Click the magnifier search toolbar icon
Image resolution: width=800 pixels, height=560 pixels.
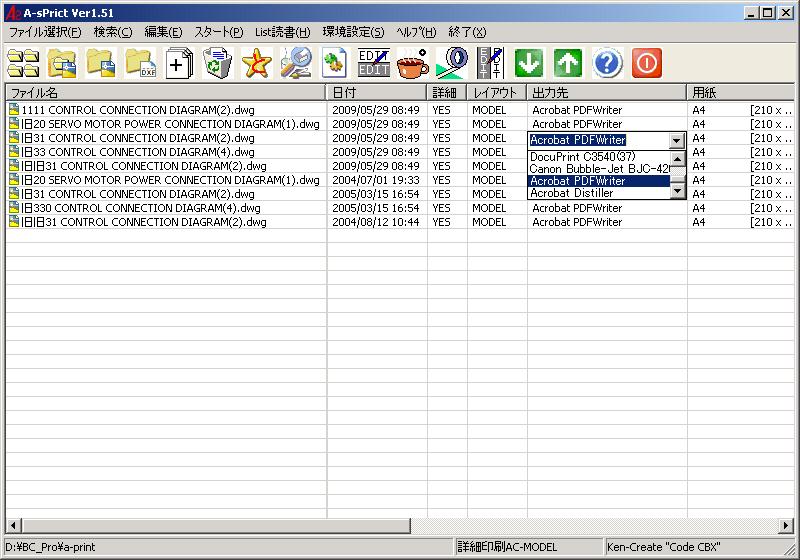coord(295,64)
